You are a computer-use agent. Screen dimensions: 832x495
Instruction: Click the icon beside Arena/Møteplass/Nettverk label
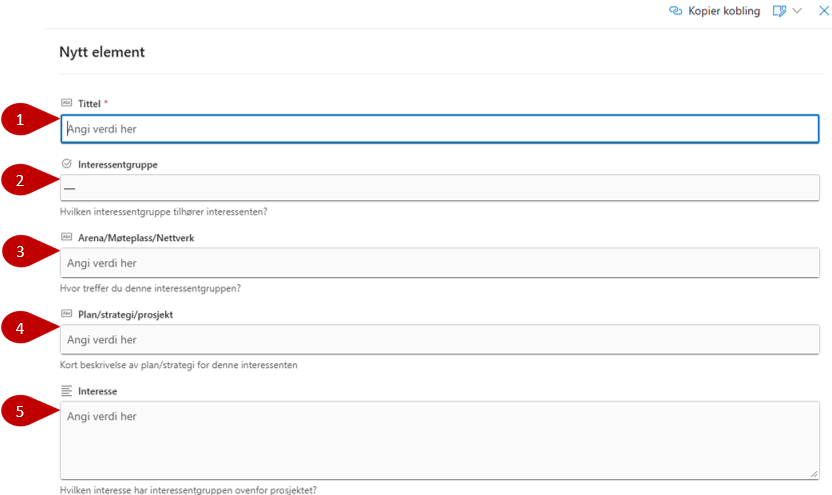click(67, 237)
